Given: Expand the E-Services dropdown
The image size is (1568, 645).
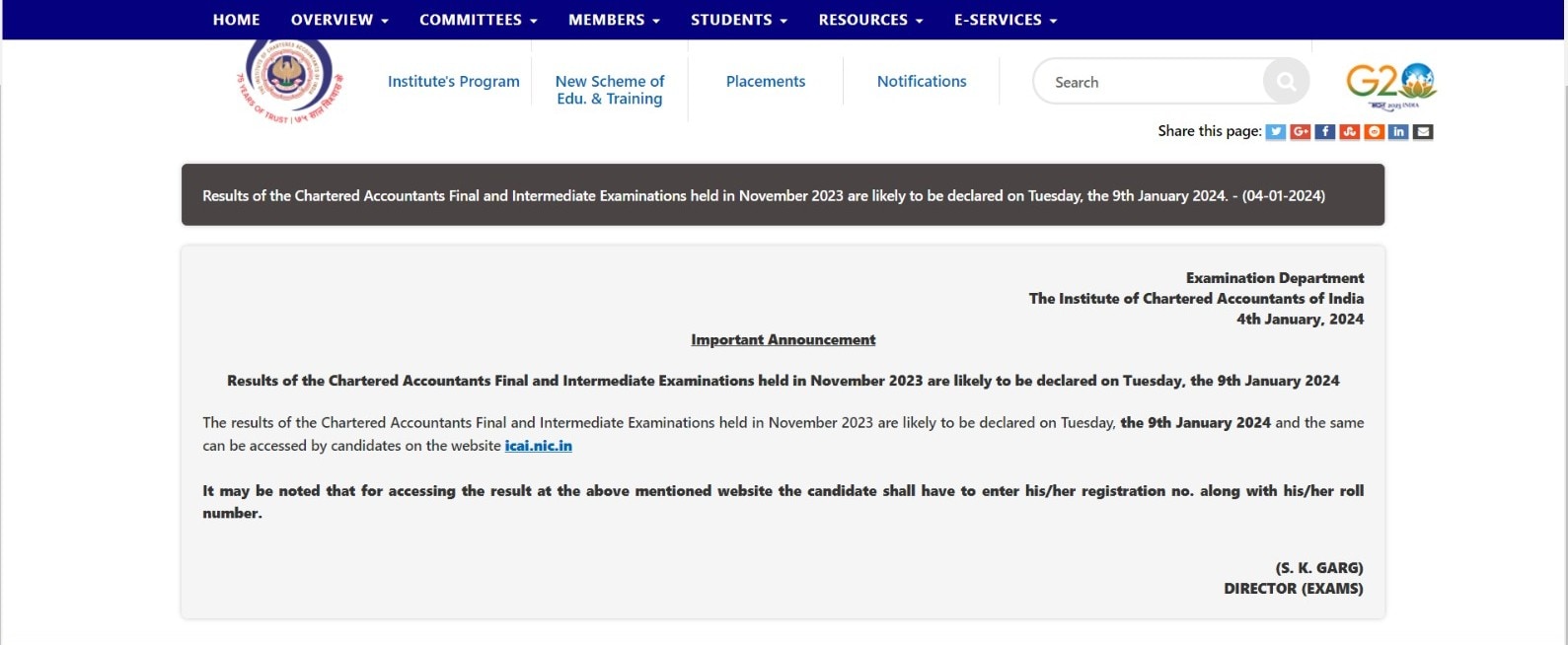Looking at the screenshot, I should pyautogui.click(x=1005, y=20).
